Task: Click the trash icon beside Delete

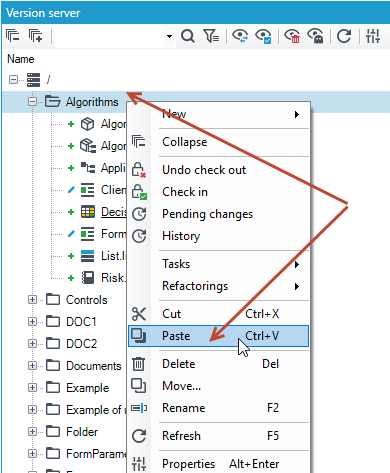Action: click(x=138, y=364)
